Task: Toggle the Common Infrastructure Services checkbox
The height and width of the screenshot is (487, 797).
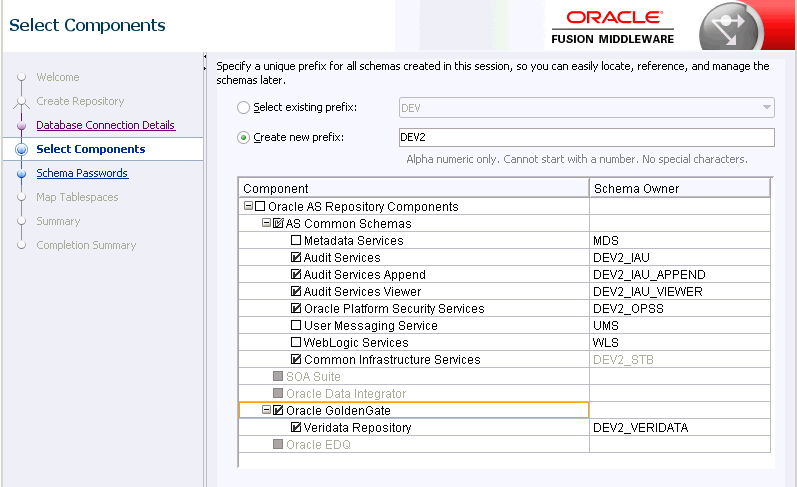Action: 296,359
